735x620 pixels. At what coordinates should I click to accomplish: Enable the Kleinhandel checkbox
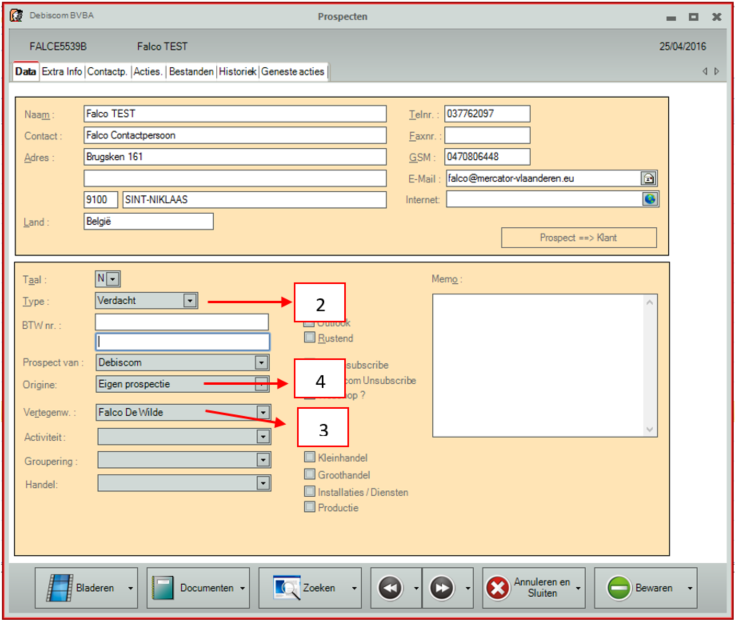[310, 458]
